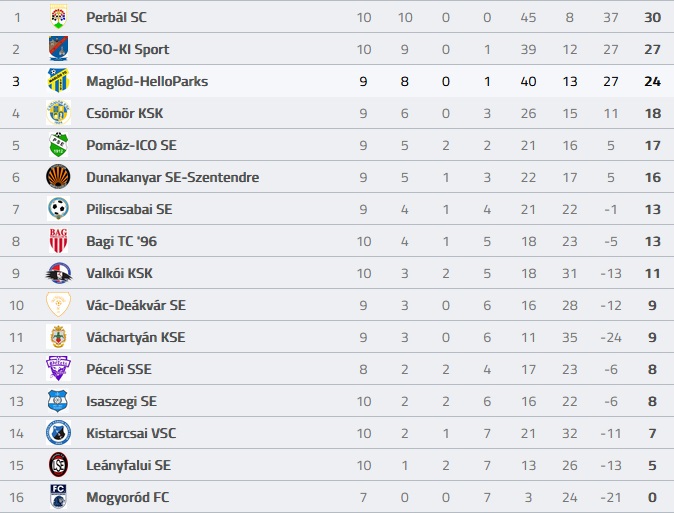Click the CSO-KI Sport team logo
The height and width of the screenshot is (513, 674).
click(58, 49)
